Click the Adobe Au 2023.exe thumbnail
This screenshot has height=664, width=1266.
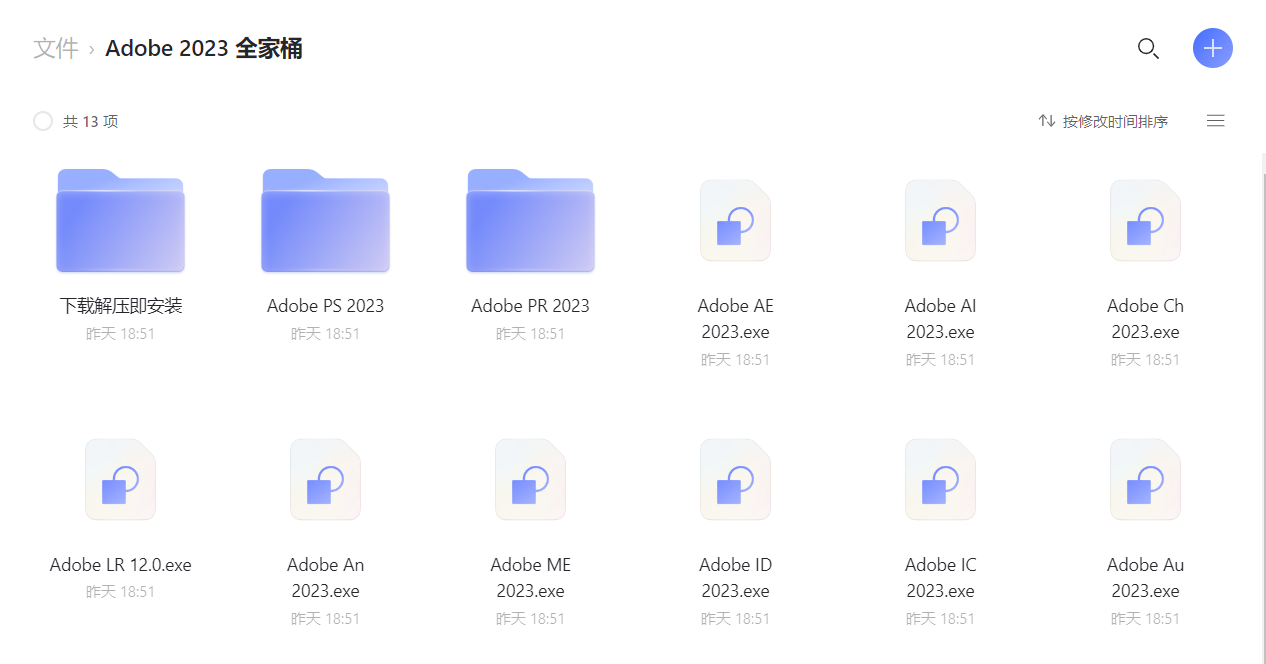1145,479
